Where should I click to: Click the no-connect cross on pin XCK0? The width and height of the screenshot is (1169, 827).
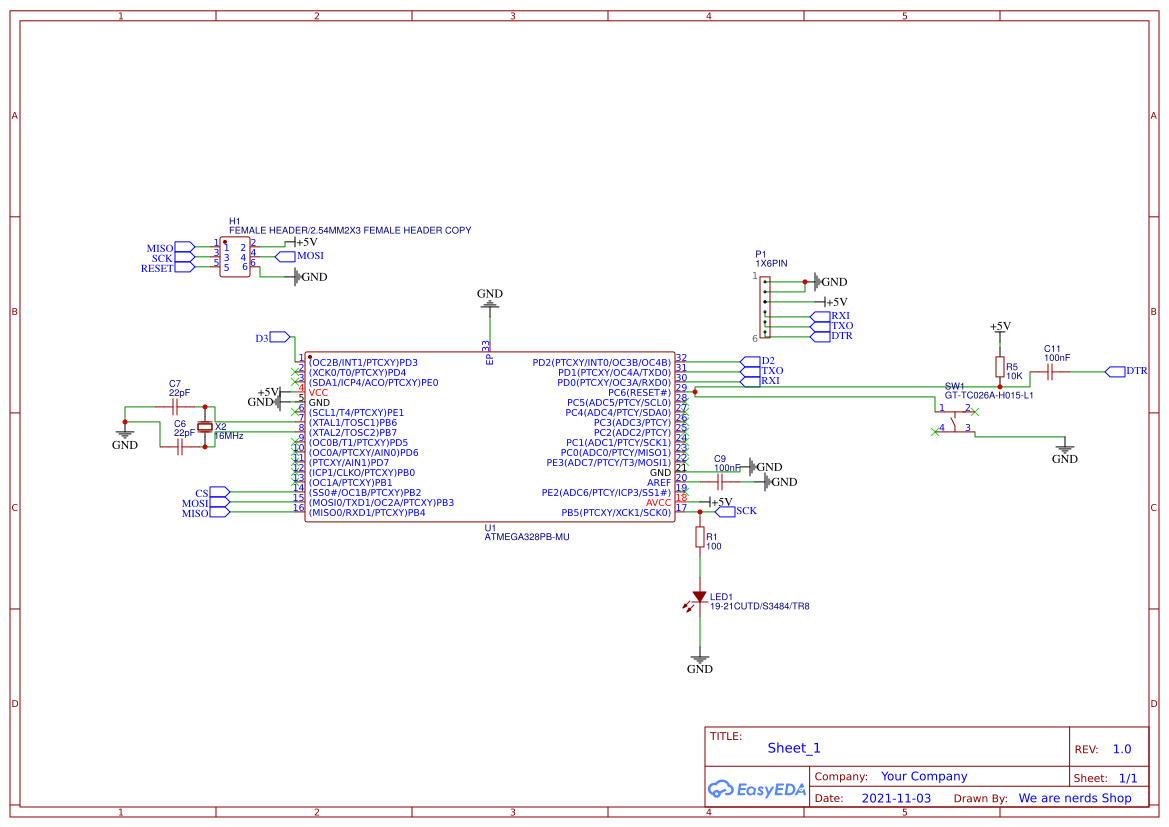coord(294,371)
